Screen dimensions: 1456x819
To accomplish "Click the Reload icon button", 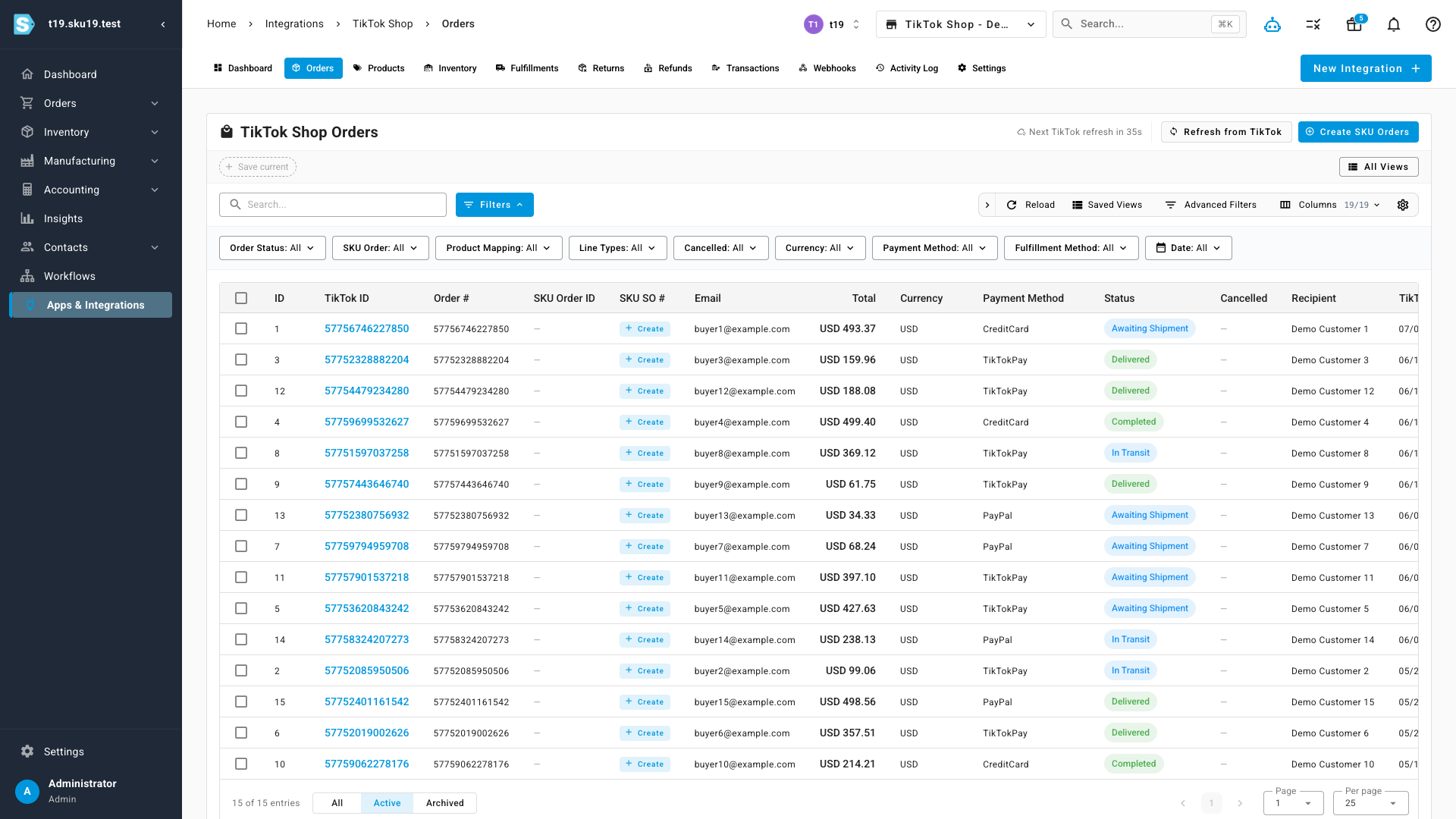I will pyautogui.click(x=1031, y=205).
